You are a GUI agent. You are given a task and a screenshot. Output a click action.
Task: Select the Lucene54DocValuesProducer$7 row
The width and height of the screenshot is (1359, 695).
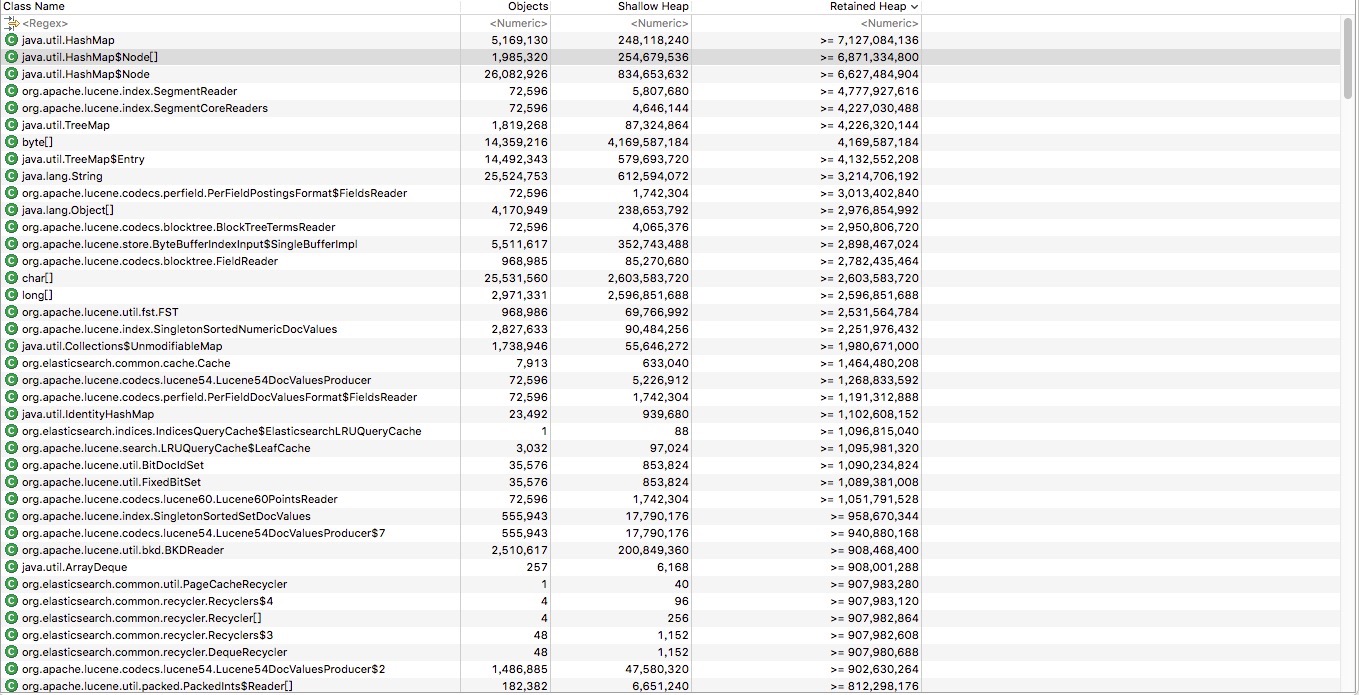coord(670,533)
